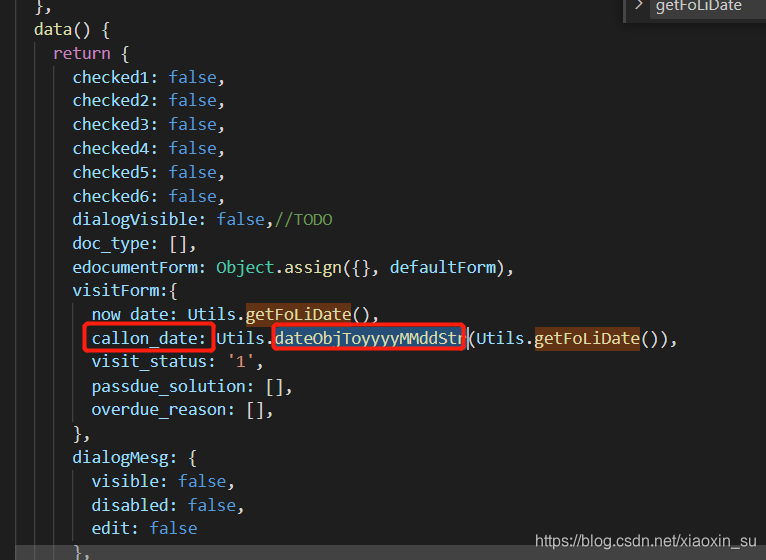This screenshot has height=560, width=766.
Task: Click the 'return' keyword
Action: coord(82,53)
